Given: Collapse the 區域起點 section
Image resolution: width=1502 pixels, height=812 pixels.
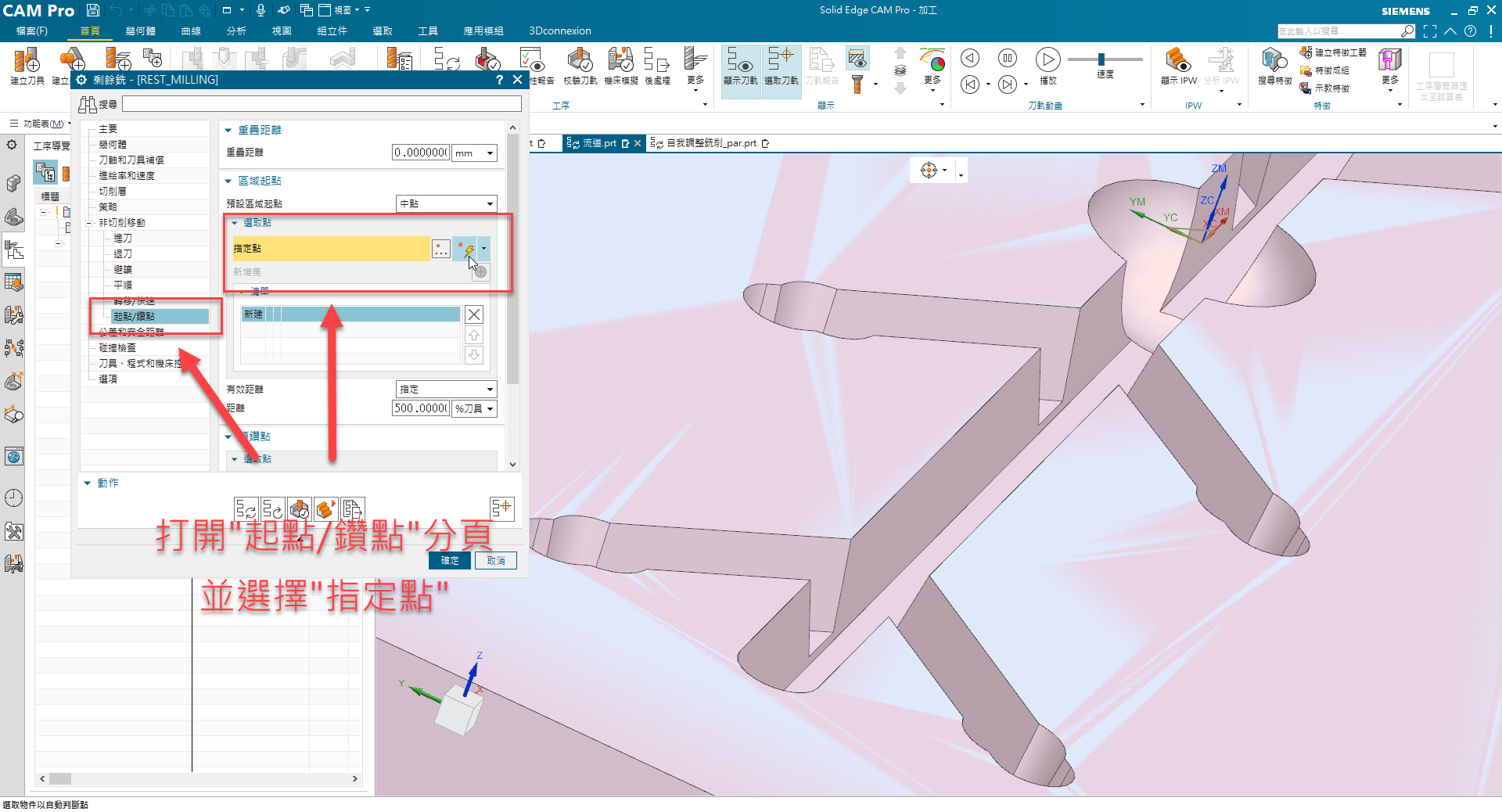Looking at the screenshot, I should coord(228,181).
